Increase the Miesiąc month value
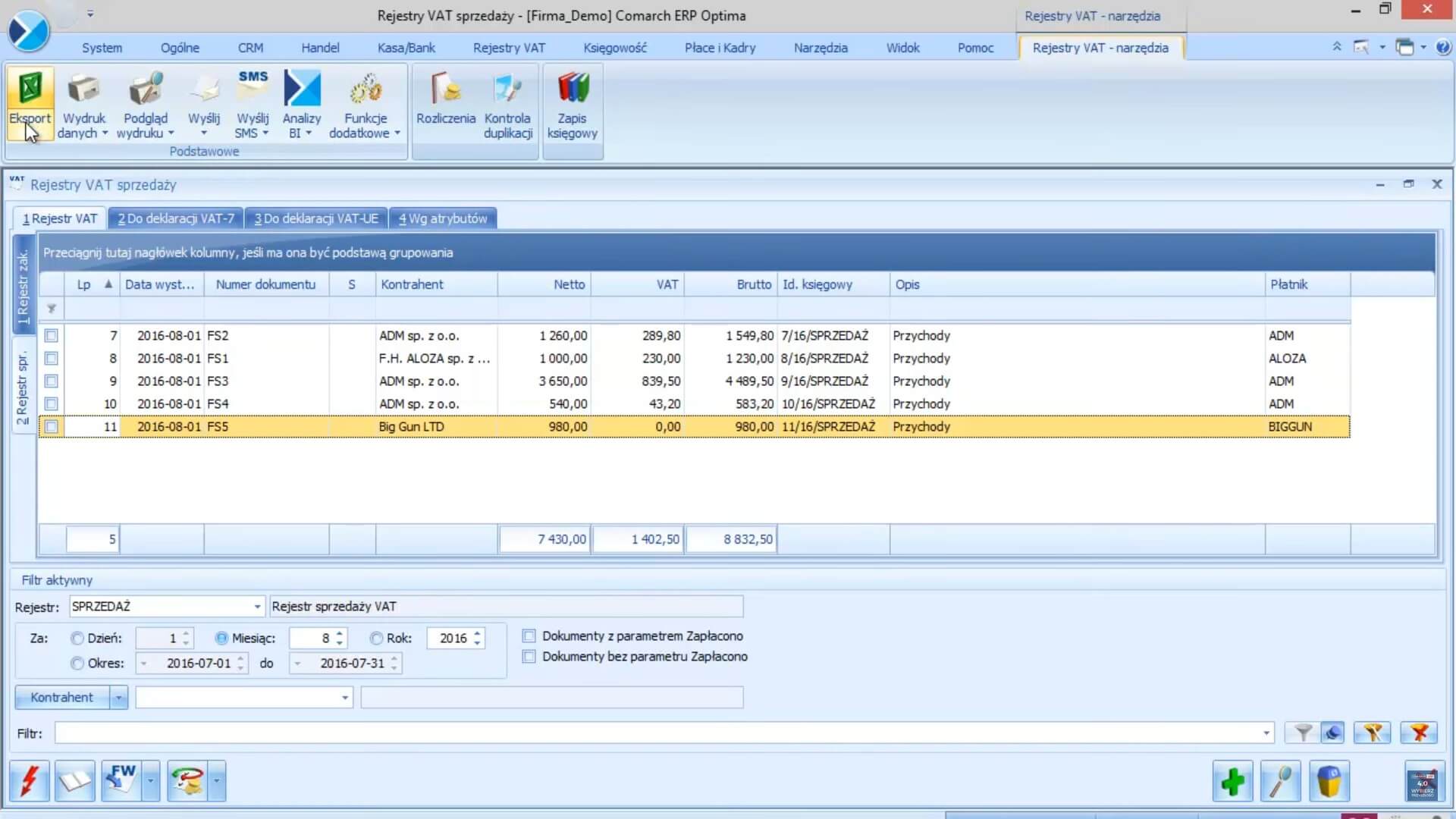1456x819 pixels. coord(340,633)
